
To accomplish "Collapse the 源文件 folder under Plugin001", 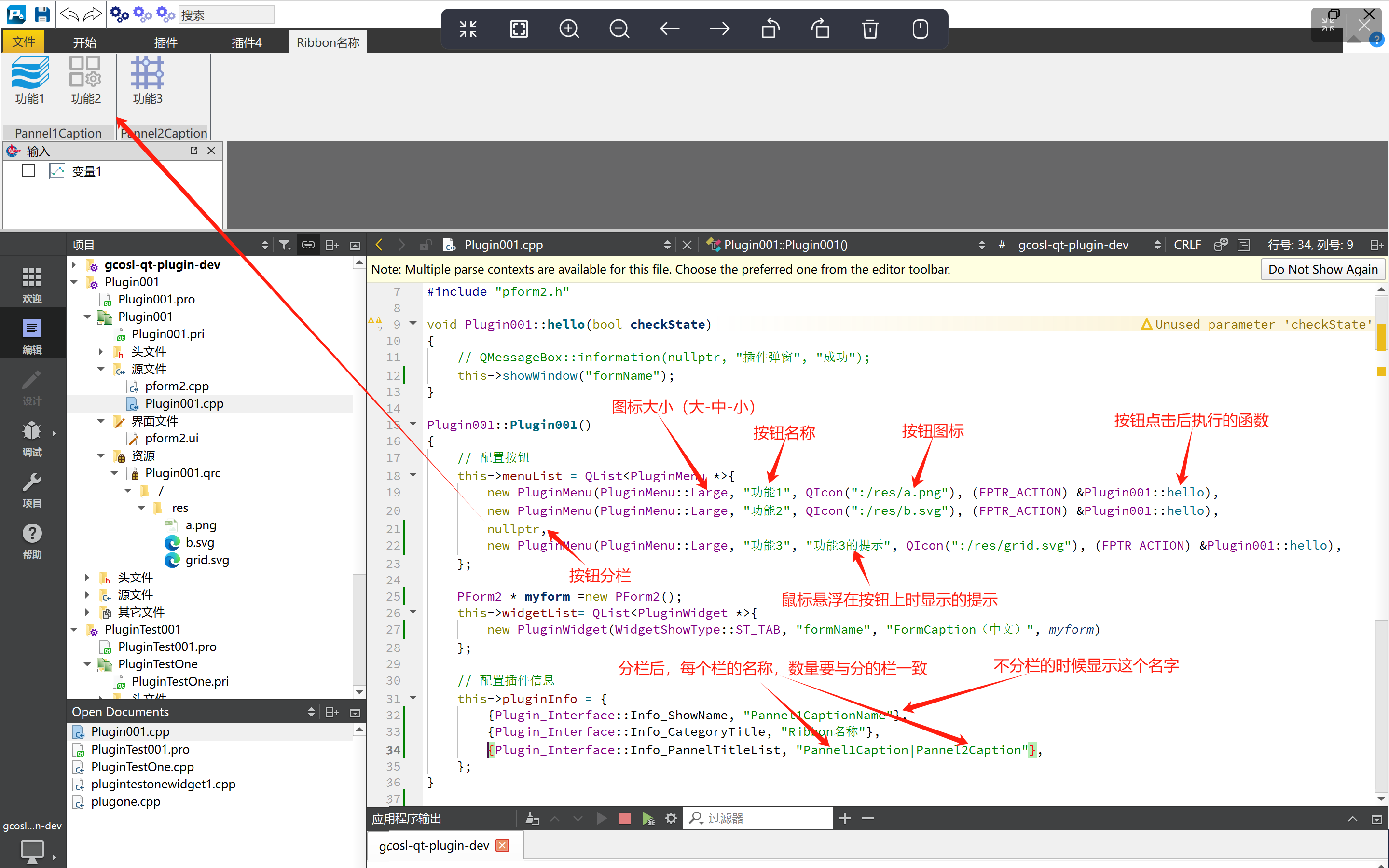I will 101,369.
